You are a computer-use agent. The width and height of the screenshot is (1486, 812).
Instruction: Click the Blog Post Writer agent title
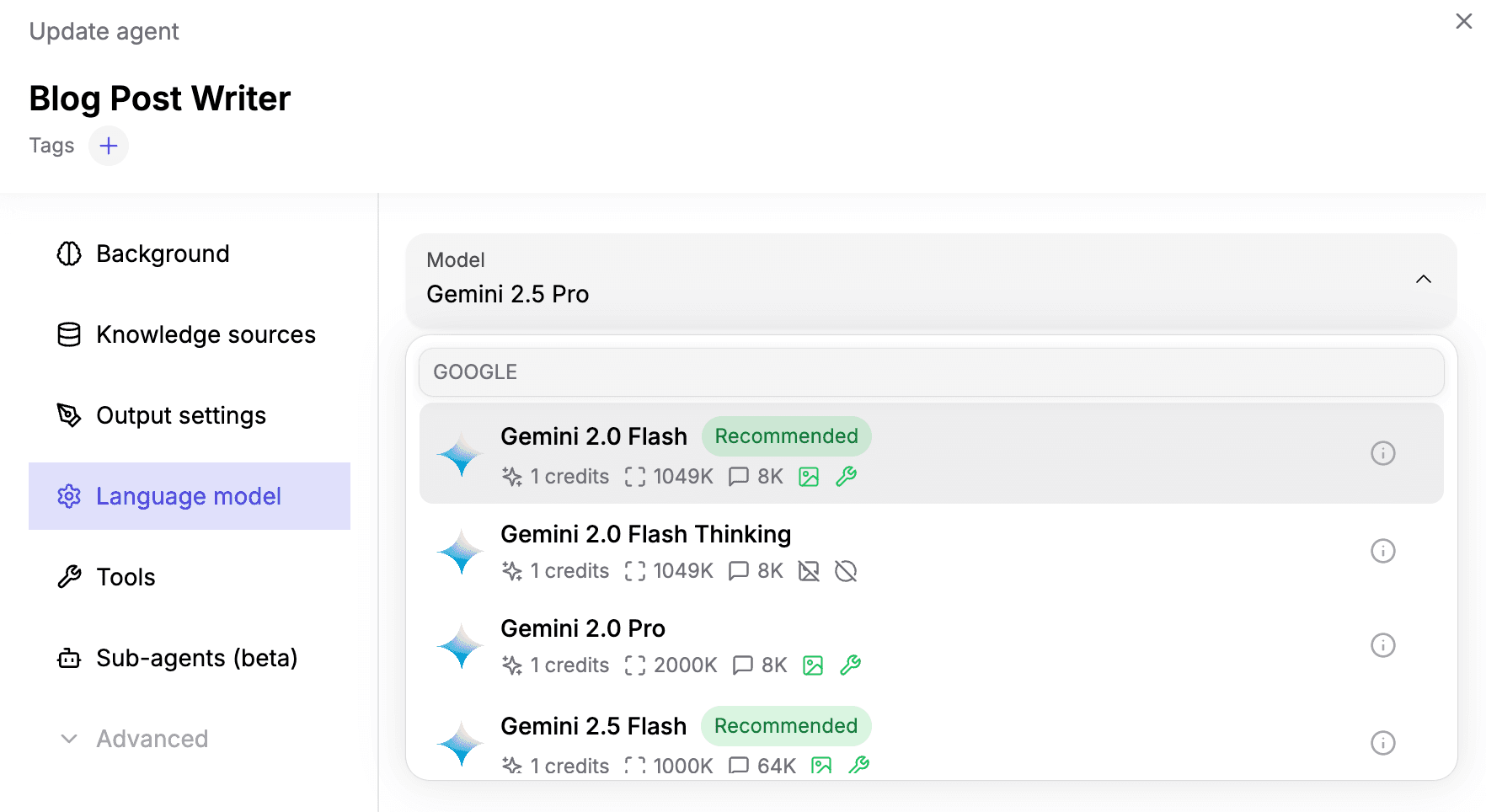pos(160,99)
